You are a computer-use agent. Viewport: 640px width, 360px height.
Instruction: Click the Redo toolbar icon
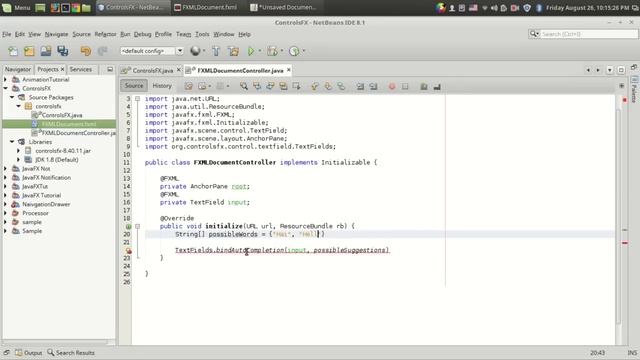tap(102, 51)
